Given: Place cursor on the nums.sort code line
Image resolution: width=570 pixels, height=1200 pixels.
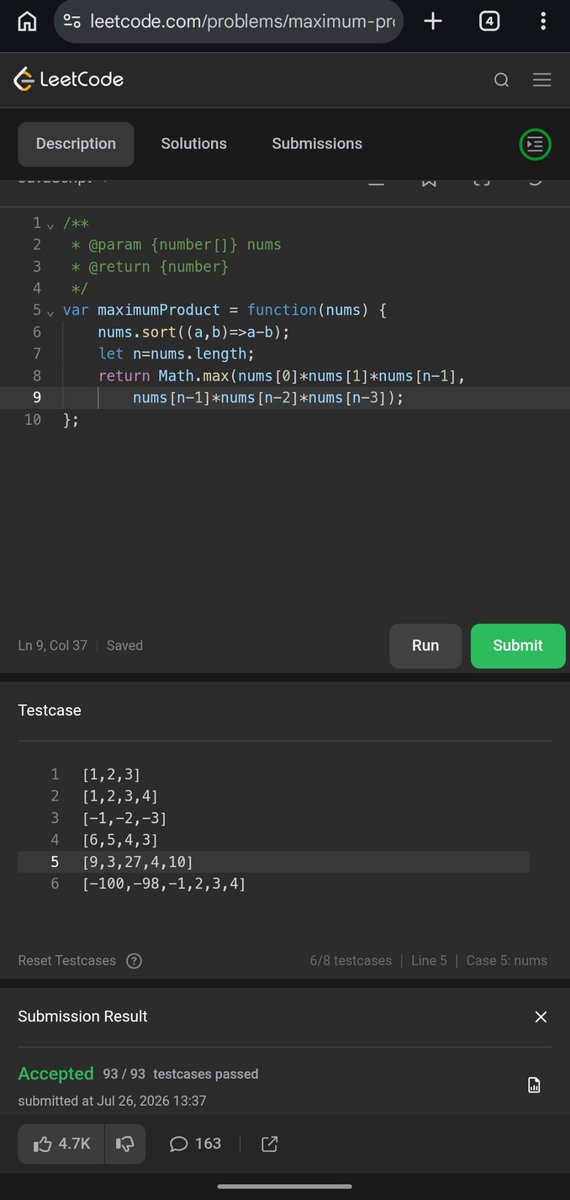Looking at the screenshot, I should (x=194, y=332).
